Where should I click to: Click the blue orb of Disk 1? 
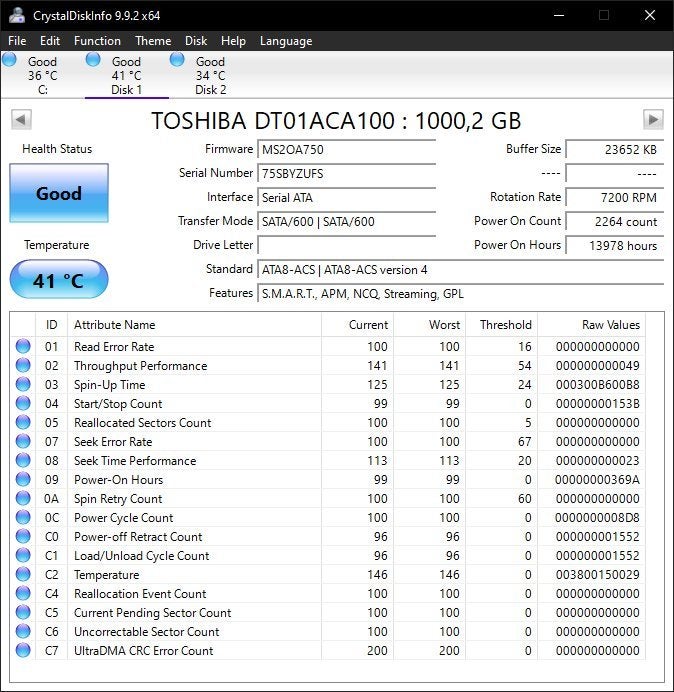click(x=93, y=59)
